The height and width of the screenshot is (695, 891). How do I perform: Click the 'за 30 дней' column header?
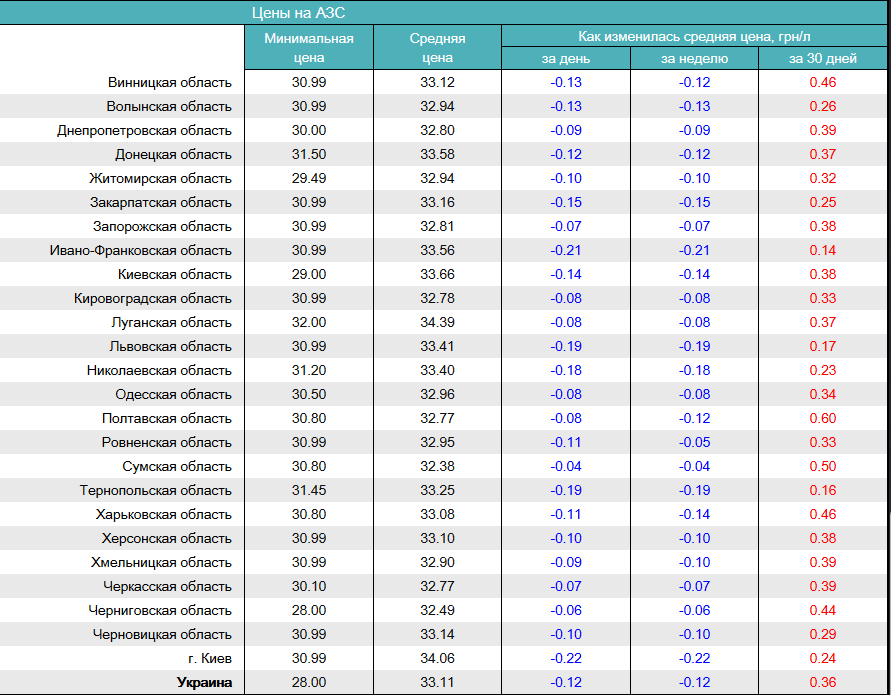click(823, 59)
